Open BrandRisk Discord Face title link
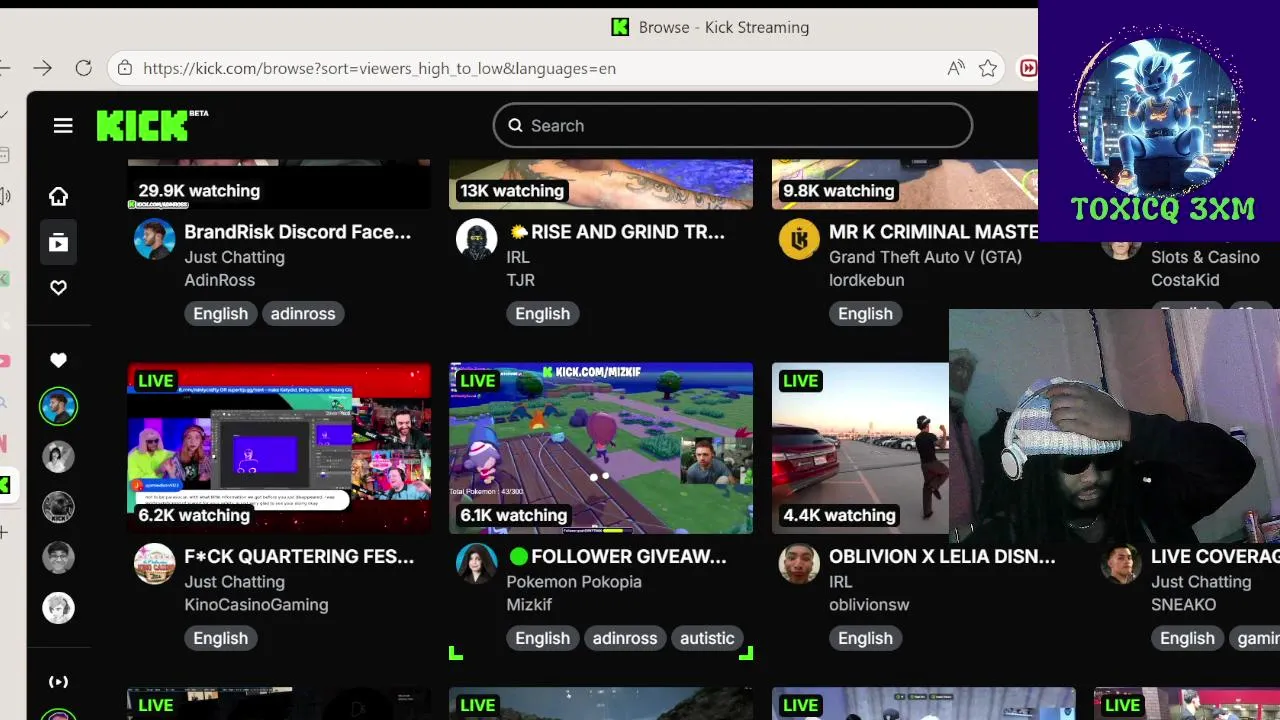Screen dimensions: 1280x720 coord(298,232)
